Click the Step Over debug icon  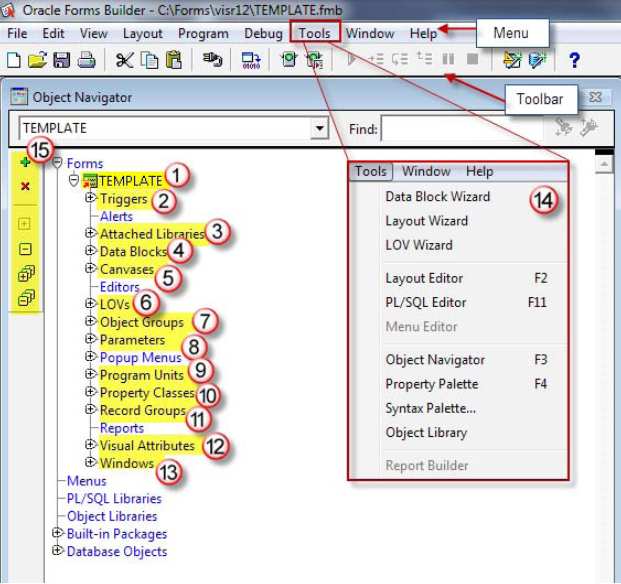point(400,59)
